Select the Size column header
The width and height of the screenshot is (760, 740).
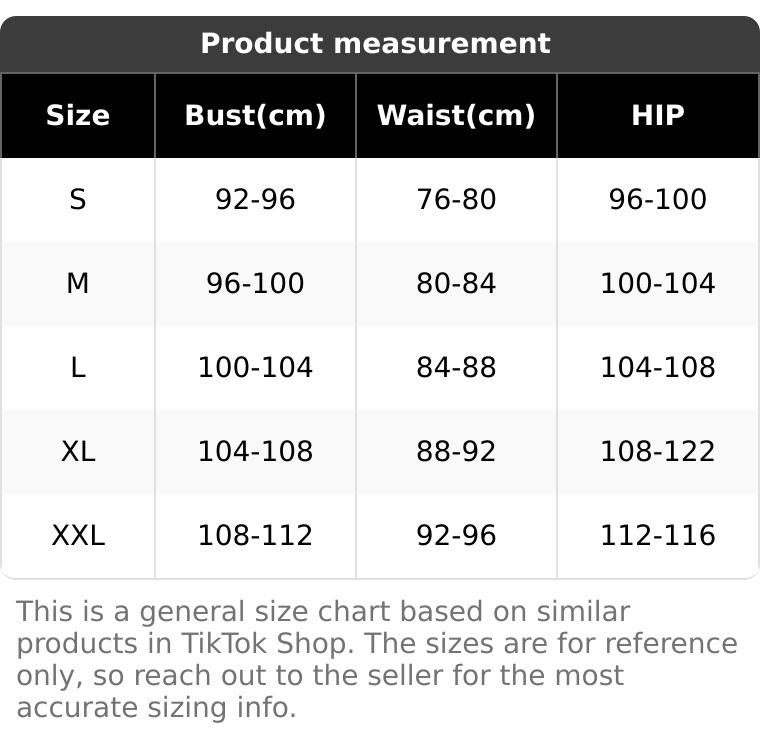[78, 116]
